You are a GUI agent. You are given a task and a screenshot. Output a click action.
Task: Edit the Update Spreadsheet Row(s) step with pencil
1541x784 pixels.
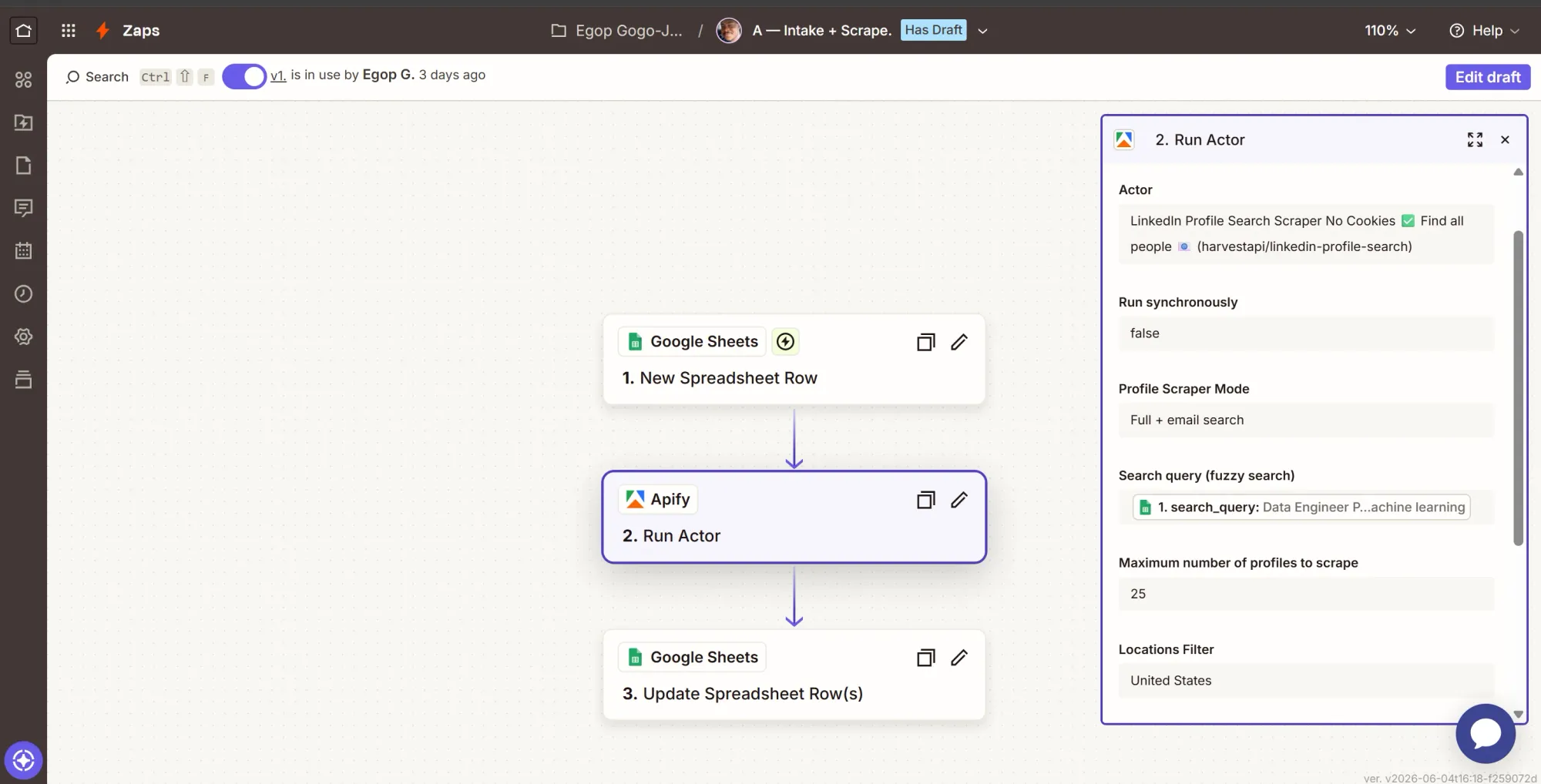point(959,658)
